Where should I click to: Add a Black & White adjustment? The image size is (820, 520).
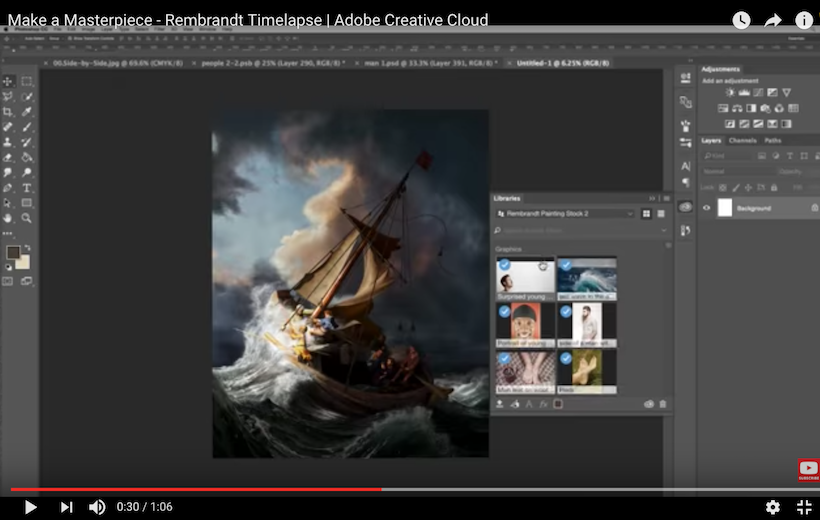751,108
